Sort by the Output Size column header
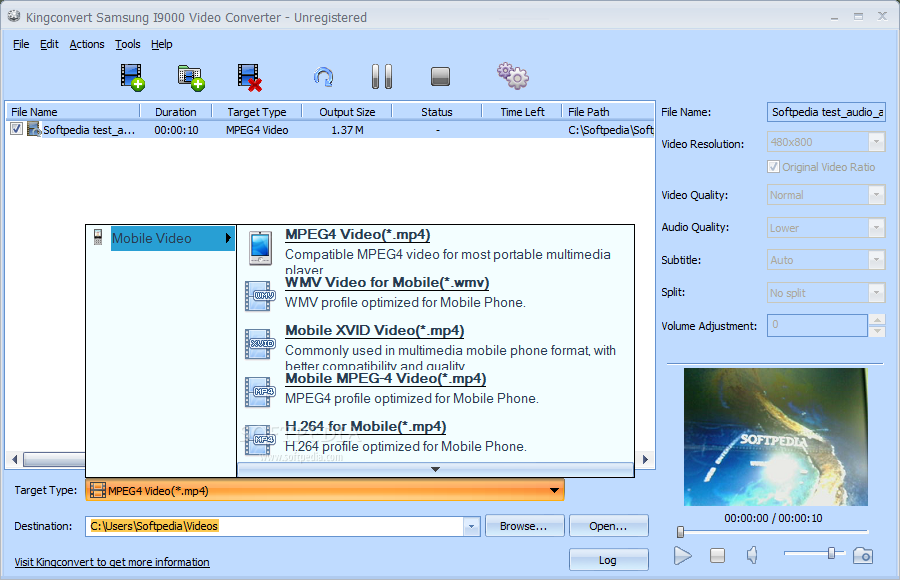Image resolution: width=900 pixels, height=580 pixels. (x=347, y=112)
